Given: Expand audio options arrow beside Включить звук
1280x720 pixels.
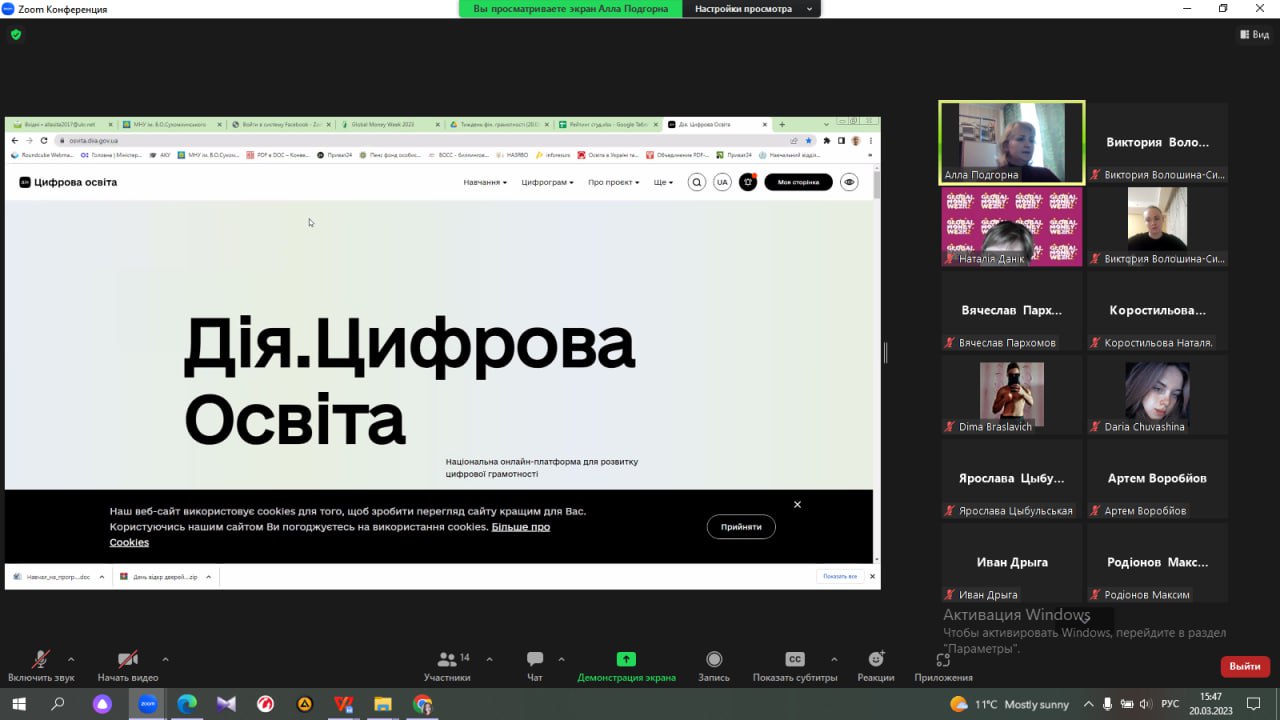Looking at the screenshot, I should (71, 659).
